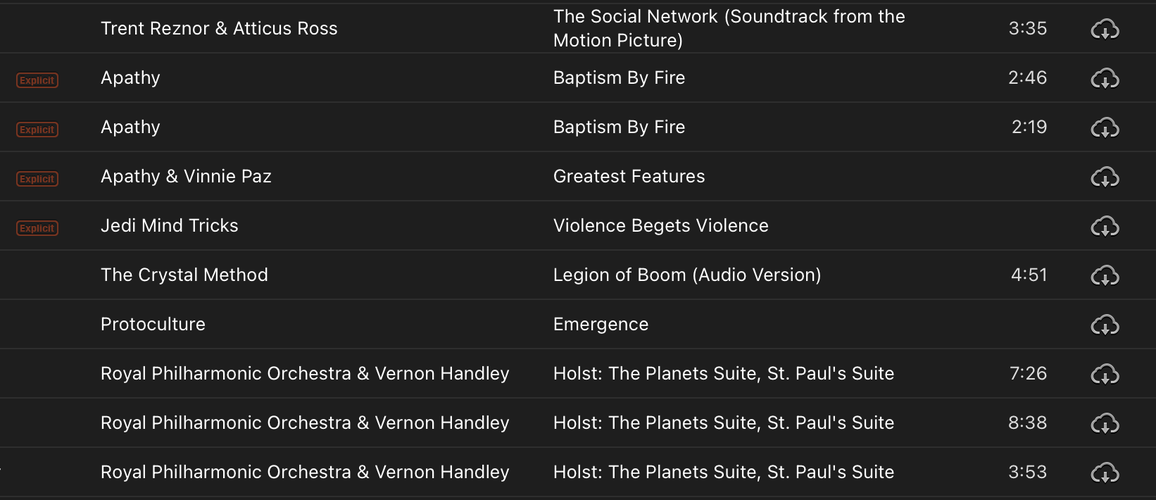
Task: Open the Violence Begets Violence album
Action: 661,226
